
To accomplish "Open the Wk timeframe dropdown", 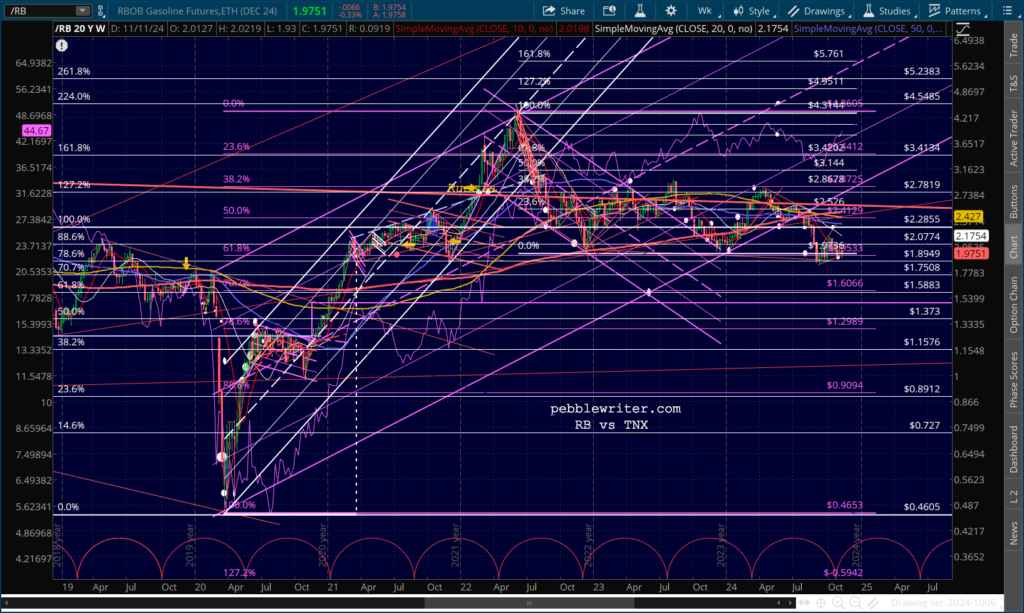I will click(x=706, y=10).
